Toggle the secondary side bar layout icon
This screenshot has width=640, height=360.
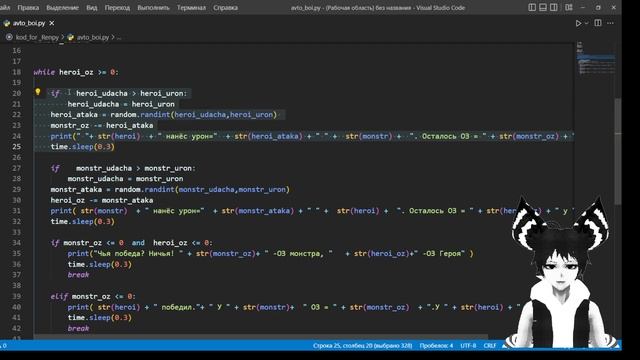[x=554, y=7]
